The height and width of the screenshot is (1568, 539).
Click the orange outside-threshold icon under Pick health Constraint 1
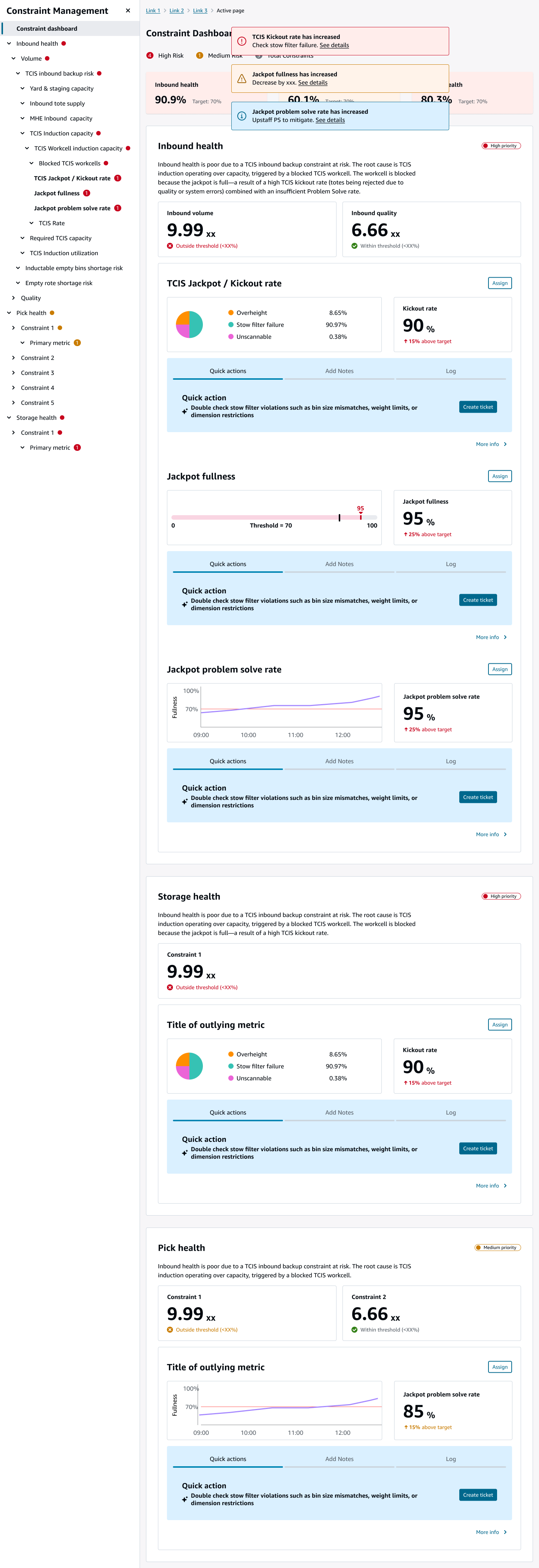tap(170, 1330)
